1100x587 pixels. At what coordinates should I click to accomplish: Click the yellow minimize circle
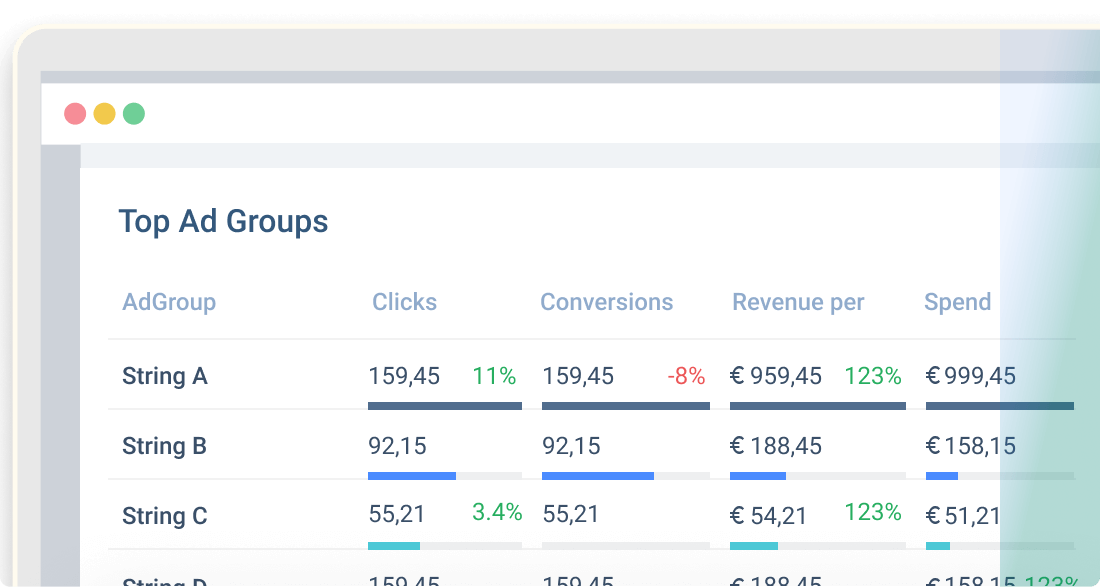105,113
